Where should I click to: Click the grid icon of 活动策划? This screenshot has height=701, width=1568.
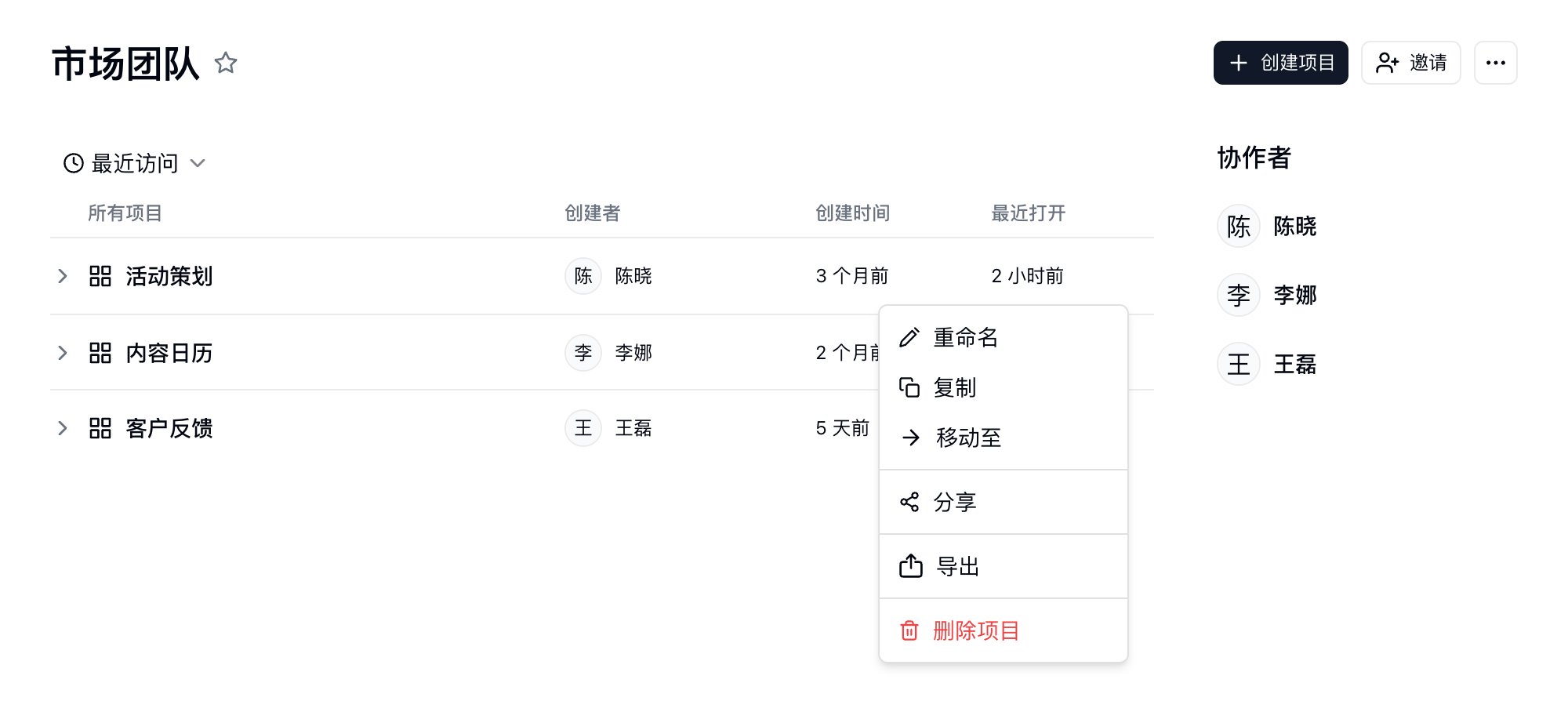[x=100, y=276]
